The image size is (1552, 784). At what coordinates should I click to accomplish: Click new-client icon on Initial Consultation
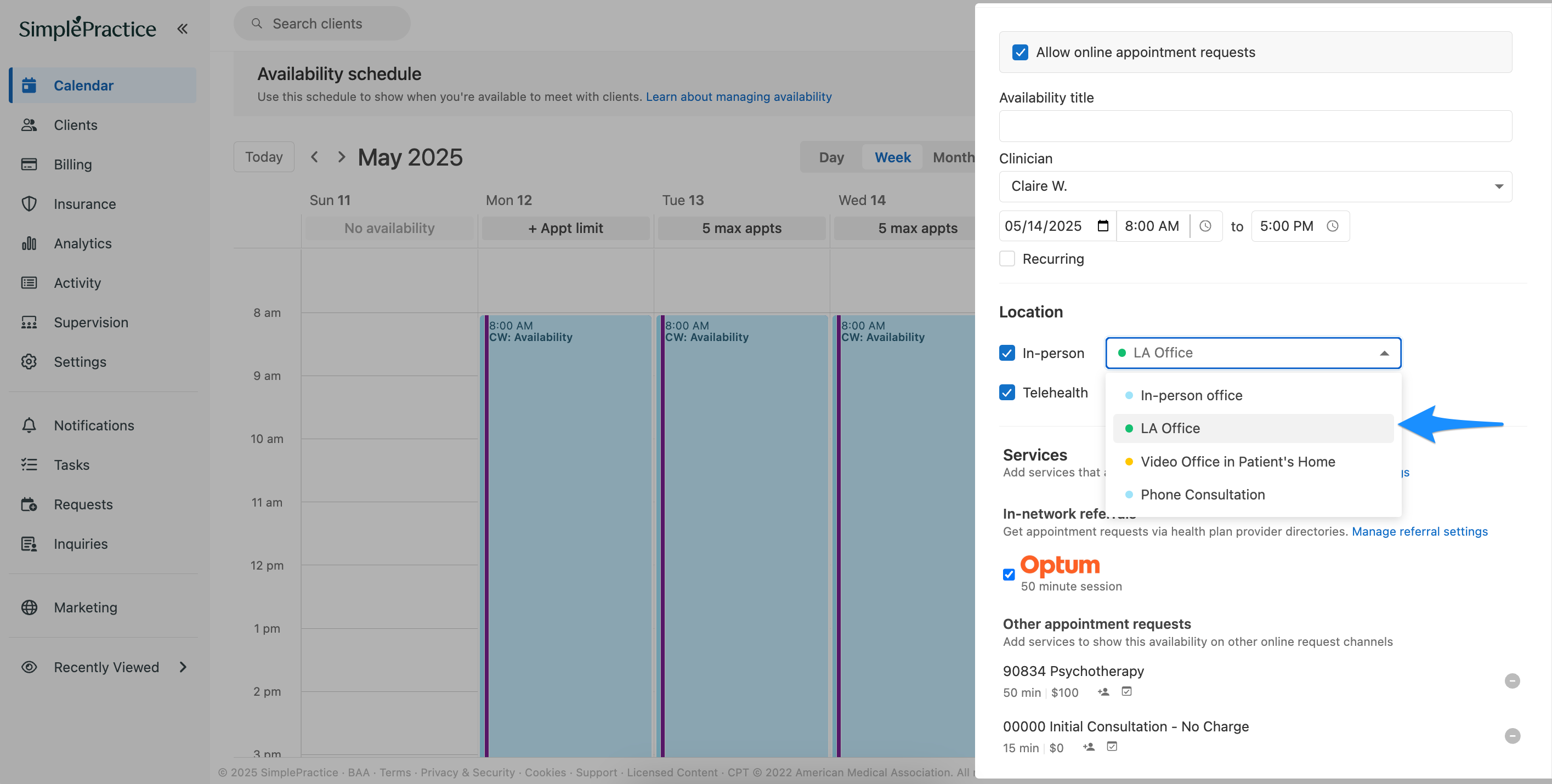[1089, 747]
